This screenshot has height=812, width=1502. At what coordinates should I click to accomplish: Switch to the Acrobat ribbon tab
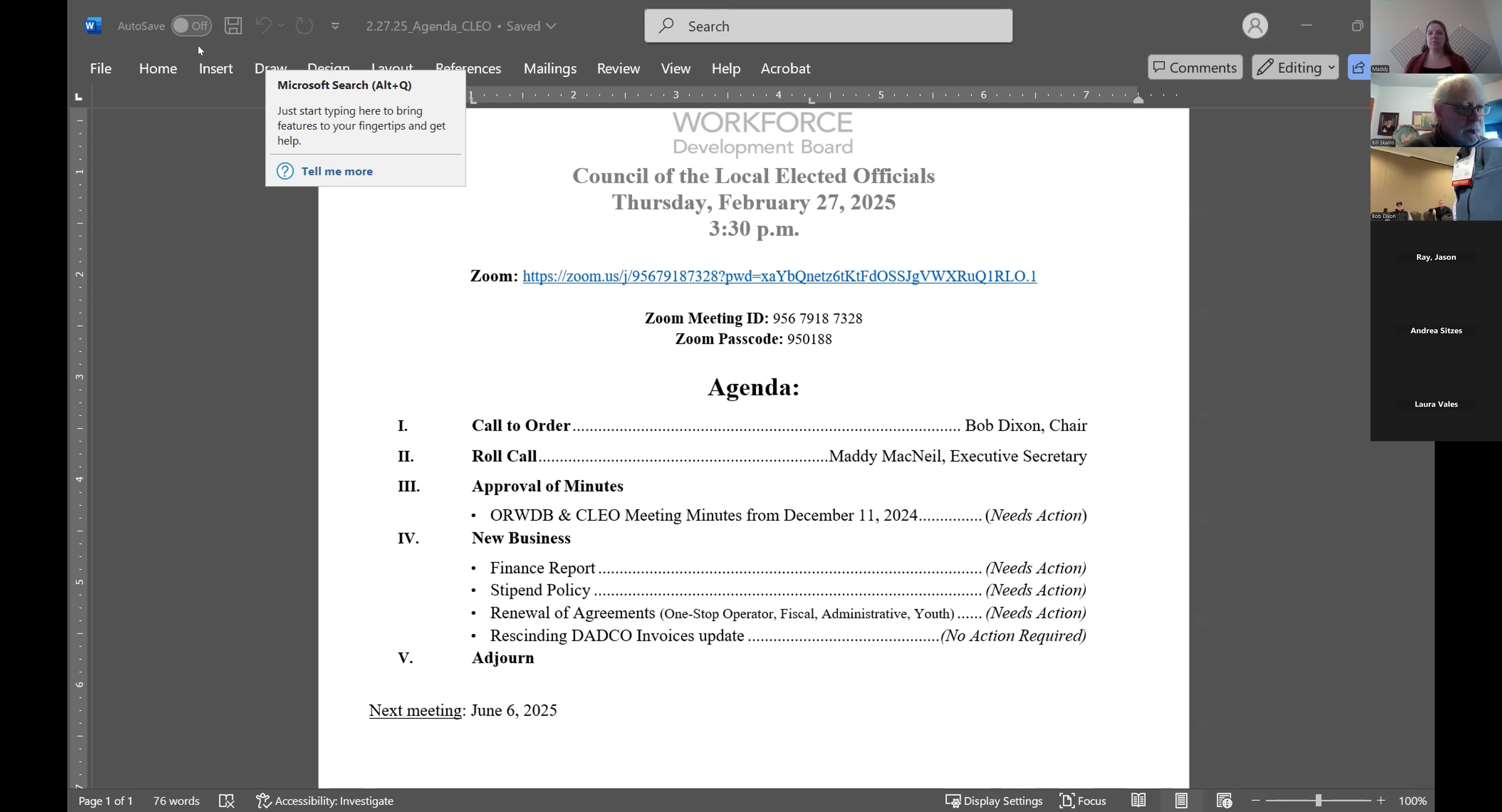pos(785,68)
